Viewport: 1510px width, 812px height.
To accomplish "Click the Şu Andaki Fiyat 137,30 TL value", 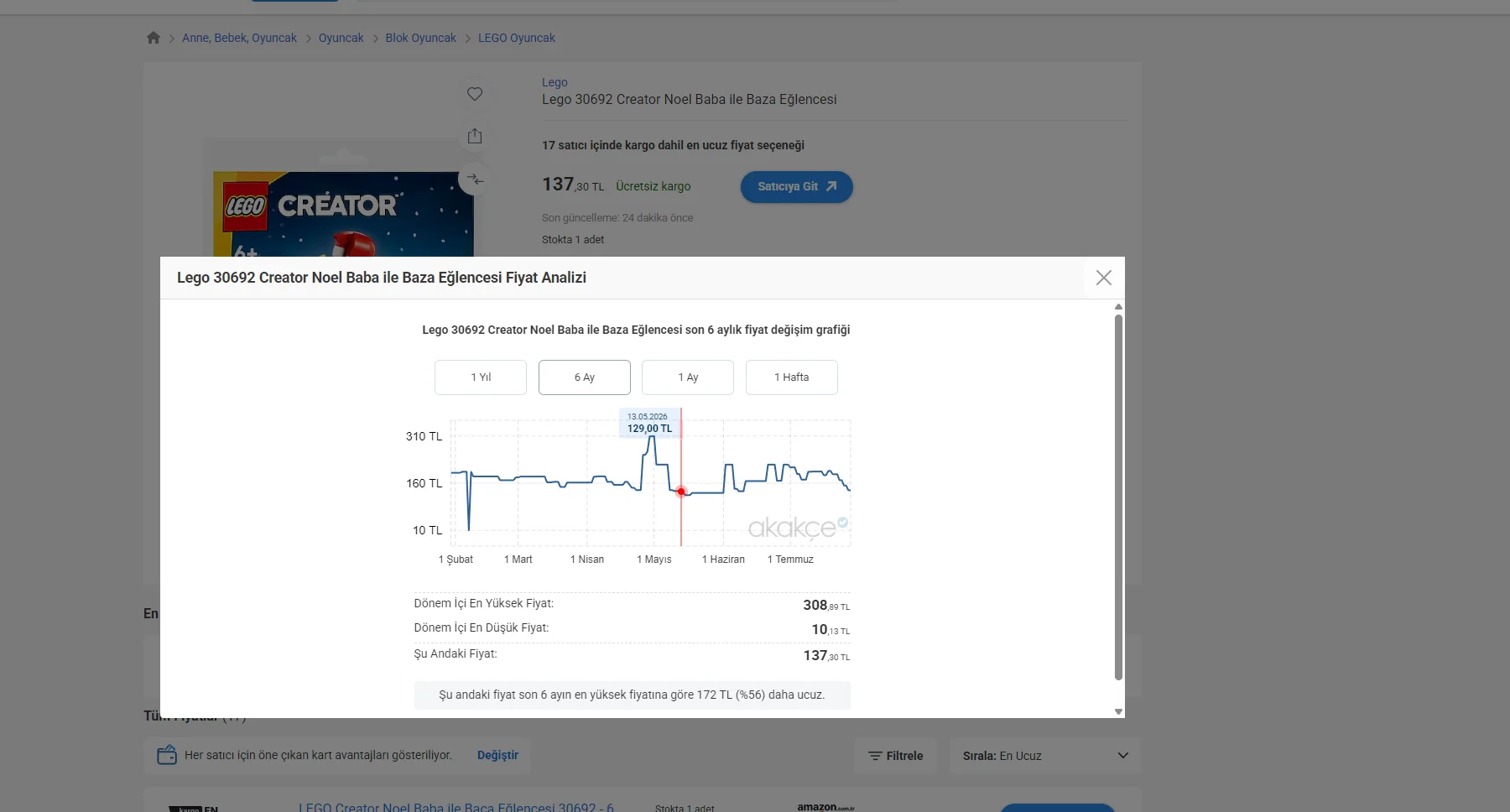I will (826, 655).
